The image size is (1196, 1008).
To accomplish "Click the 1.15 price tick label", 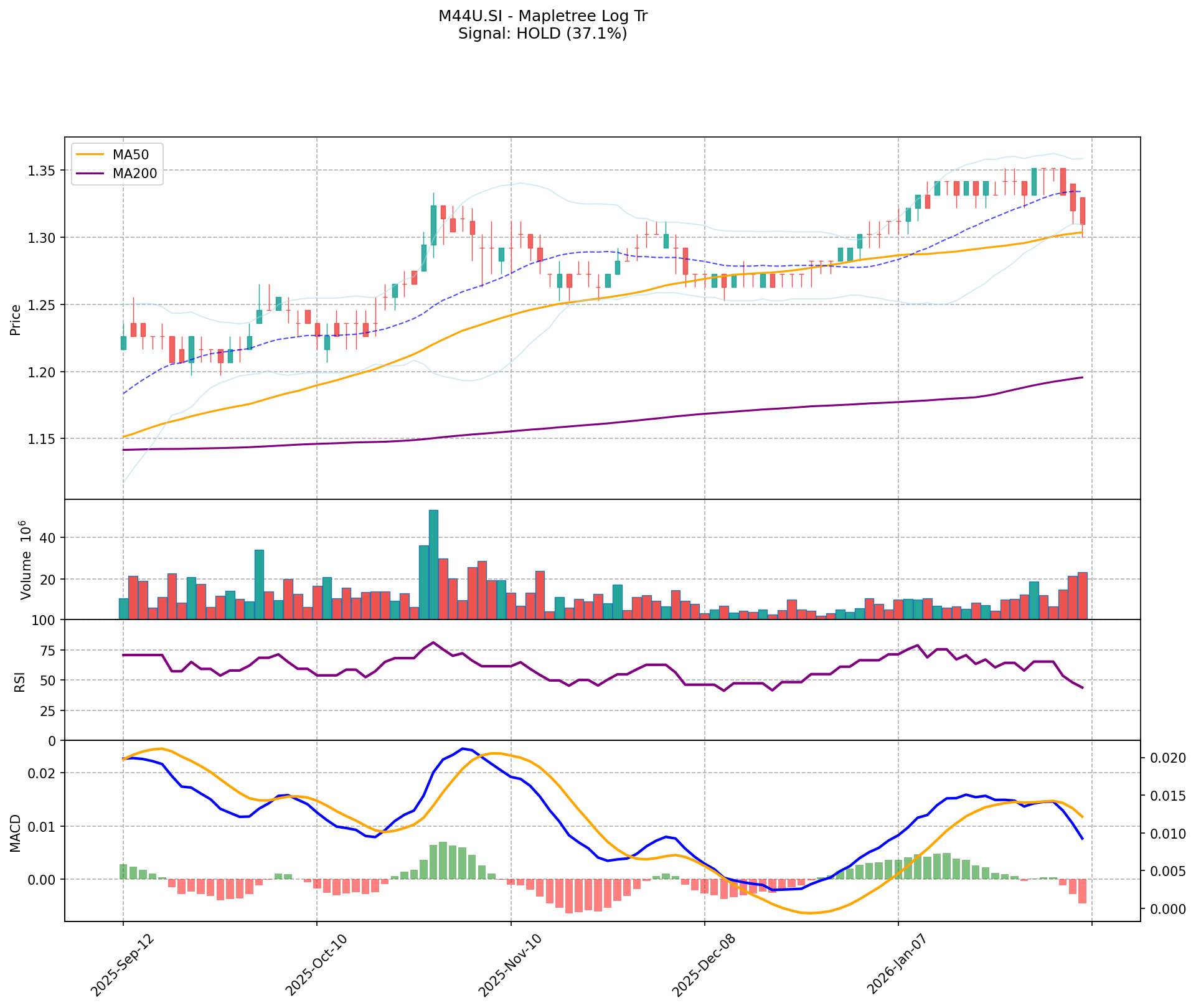I will coord(42,440).
